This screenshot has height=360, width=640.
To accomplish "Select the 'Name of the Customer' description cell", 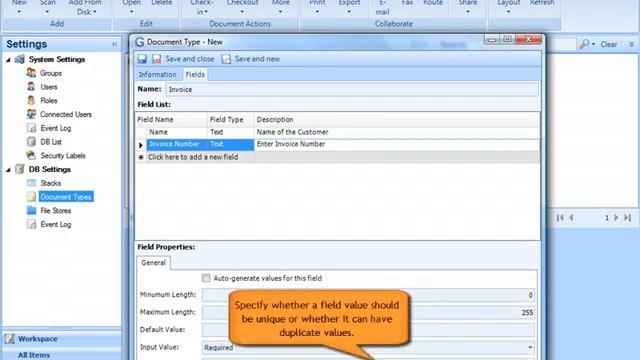I will point(397,132).
